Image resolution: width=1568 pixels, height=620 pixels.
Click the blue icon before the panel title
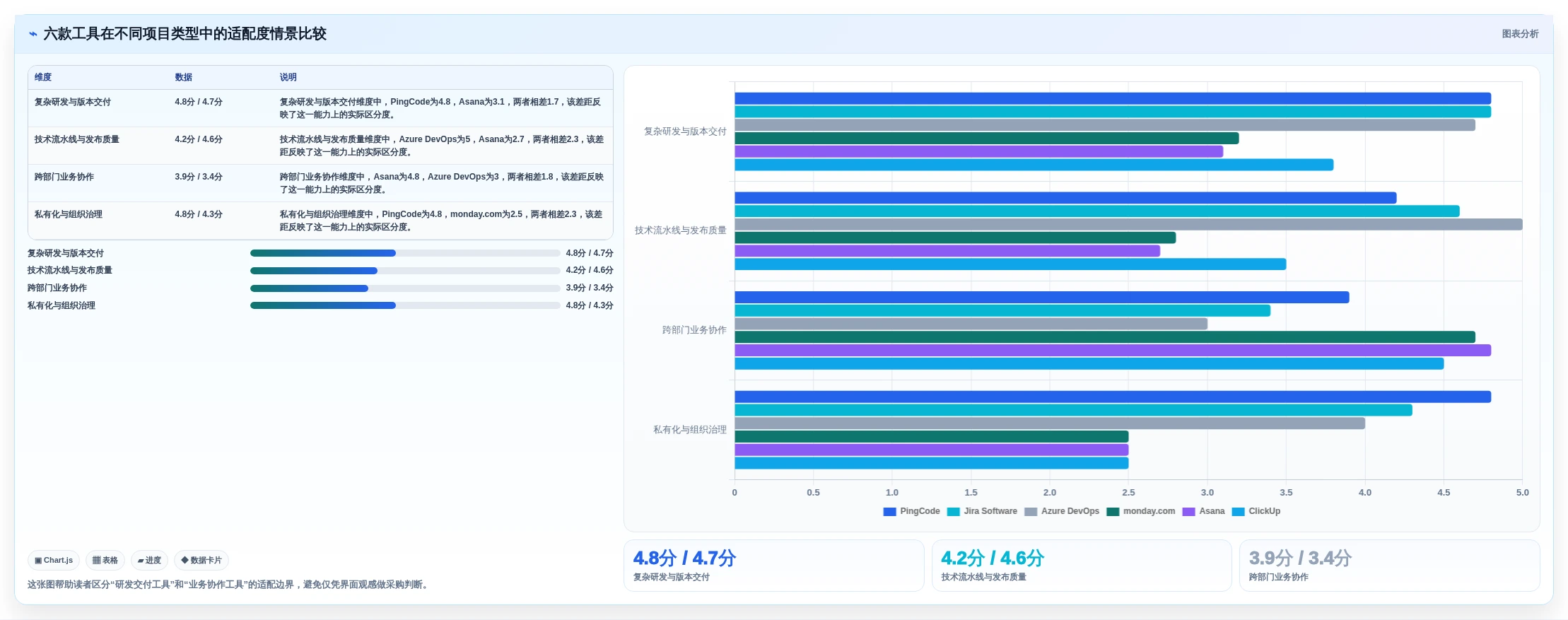click(x=33, y=34)
